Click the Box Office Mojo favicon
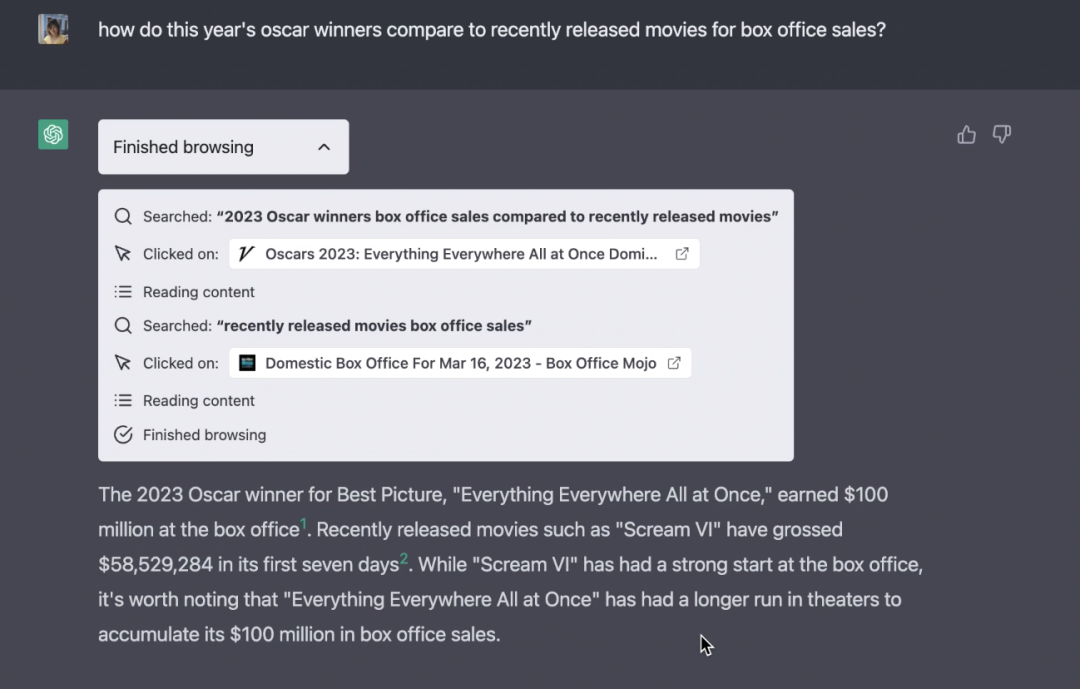 [x=247, y=363]
